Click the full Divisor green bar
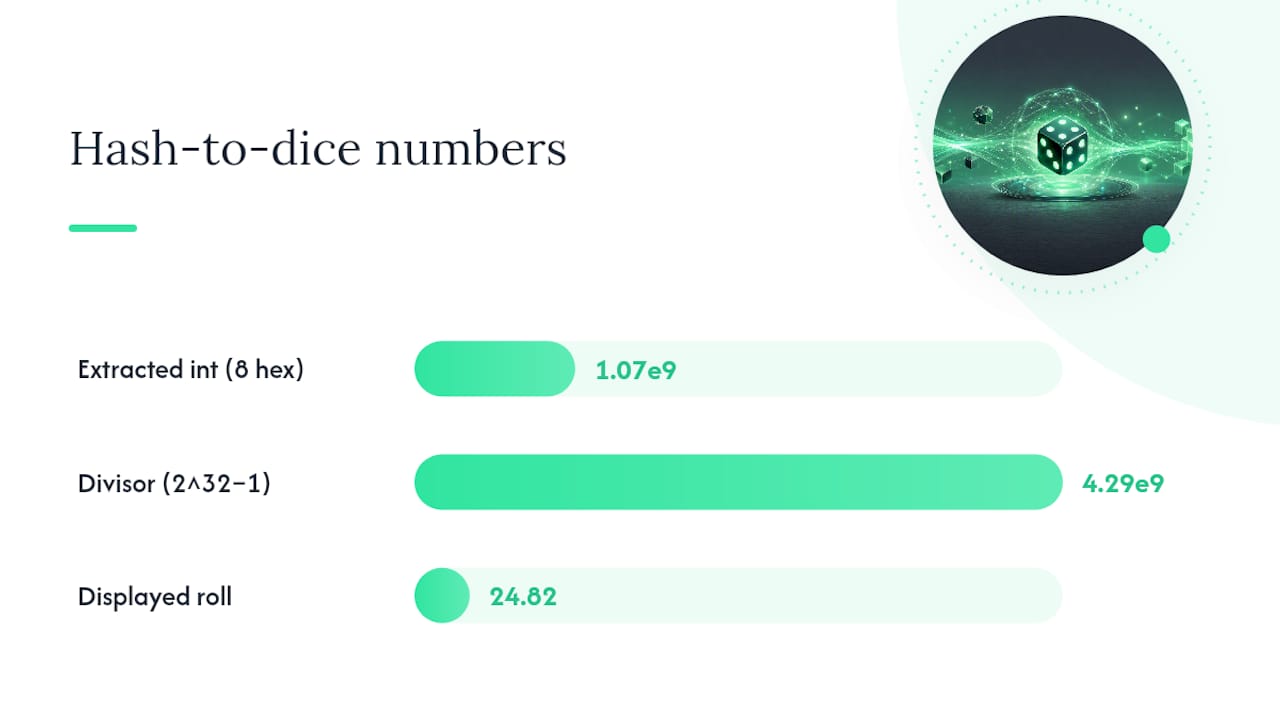 (738, 482)
